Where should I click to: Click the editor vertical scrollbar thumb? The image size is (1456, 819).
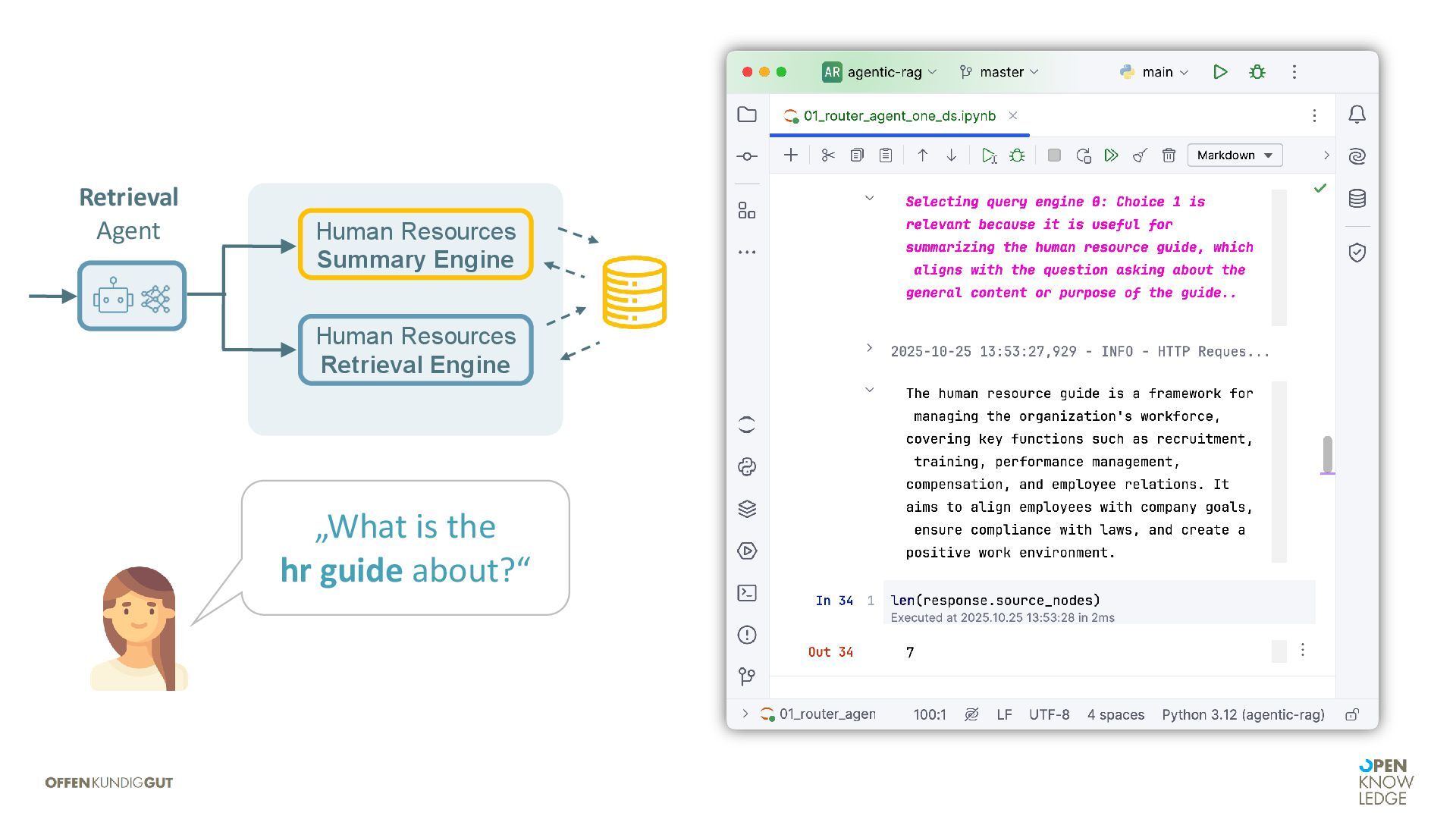1327,453
